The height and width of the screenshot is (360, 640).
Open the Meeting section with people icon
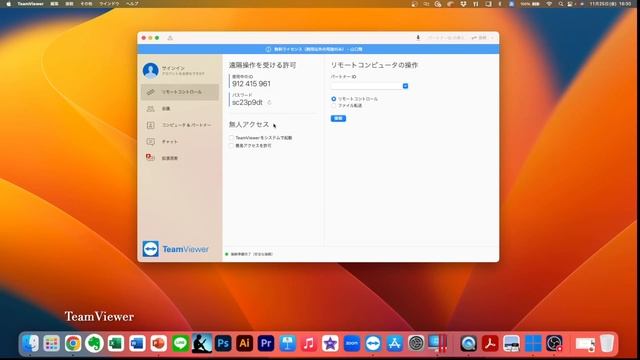[x=180, y=109]
